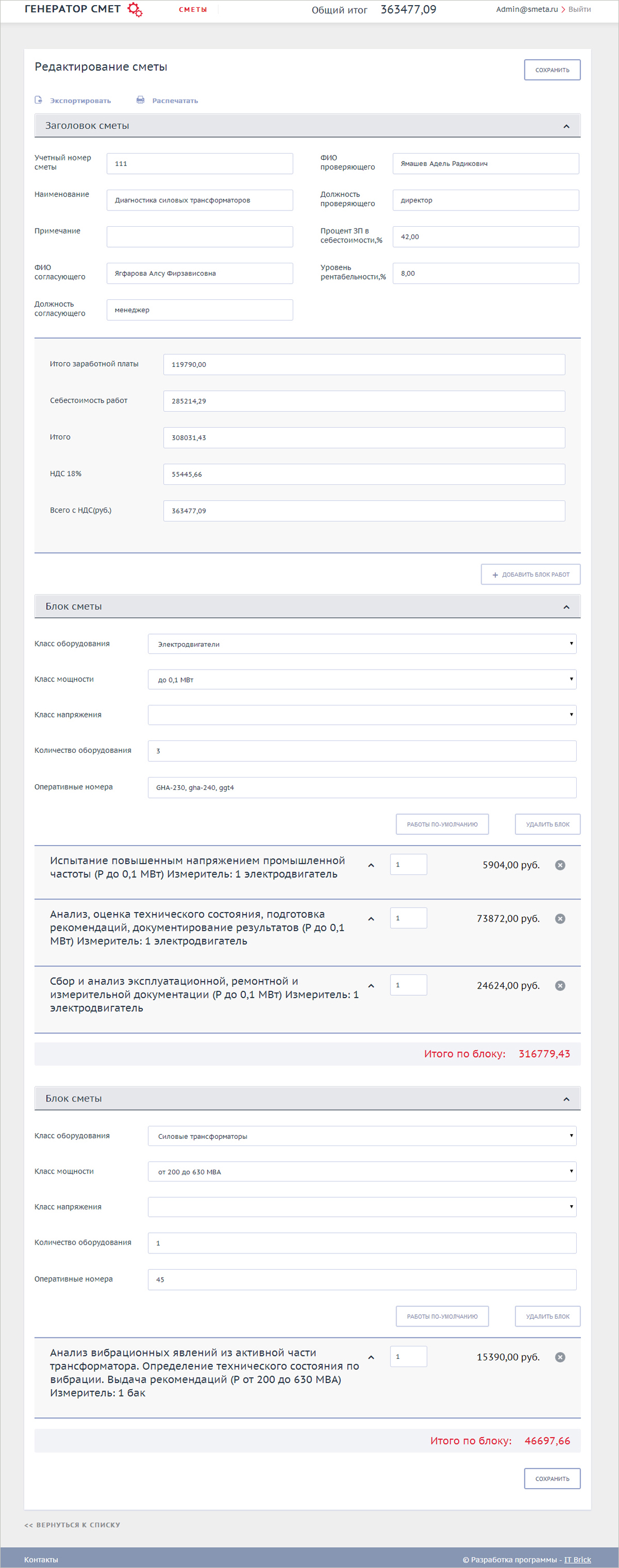Delete the 73872,00 руб. work row

coord(560,919)
